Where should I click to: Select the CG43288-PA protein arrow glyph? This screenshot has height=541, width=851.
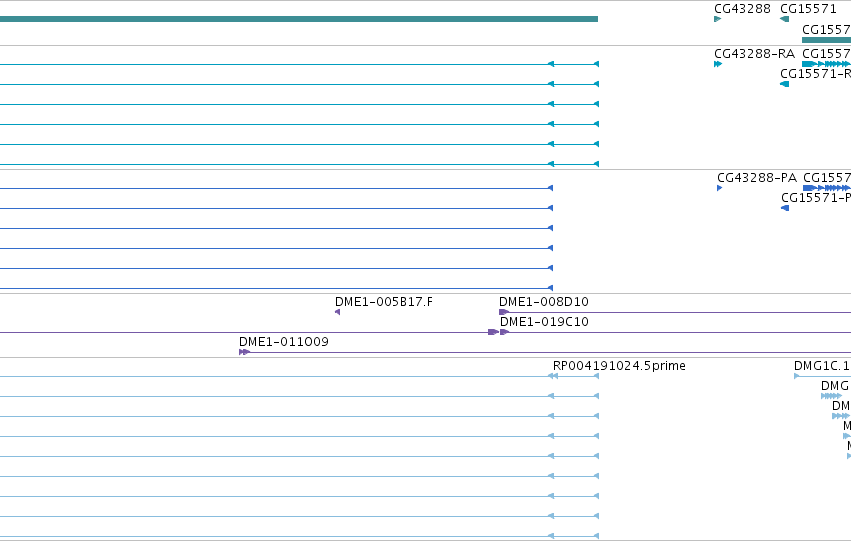pyautogui.click(x=720, y=188)
